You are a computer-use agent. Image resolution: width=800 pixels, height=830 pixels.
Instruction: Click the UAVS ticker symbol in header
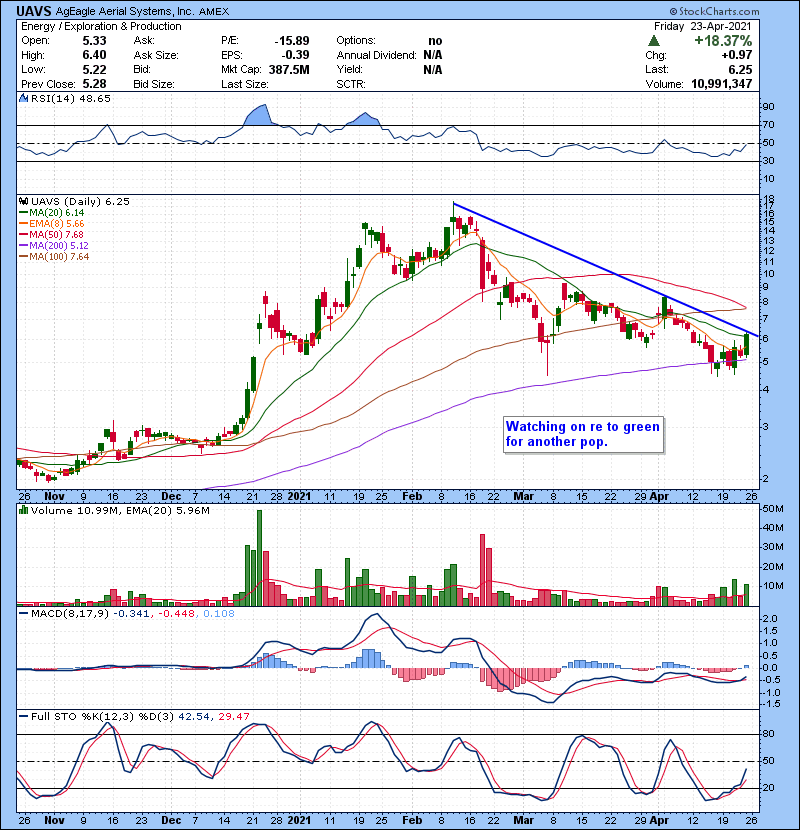(34, 11)
